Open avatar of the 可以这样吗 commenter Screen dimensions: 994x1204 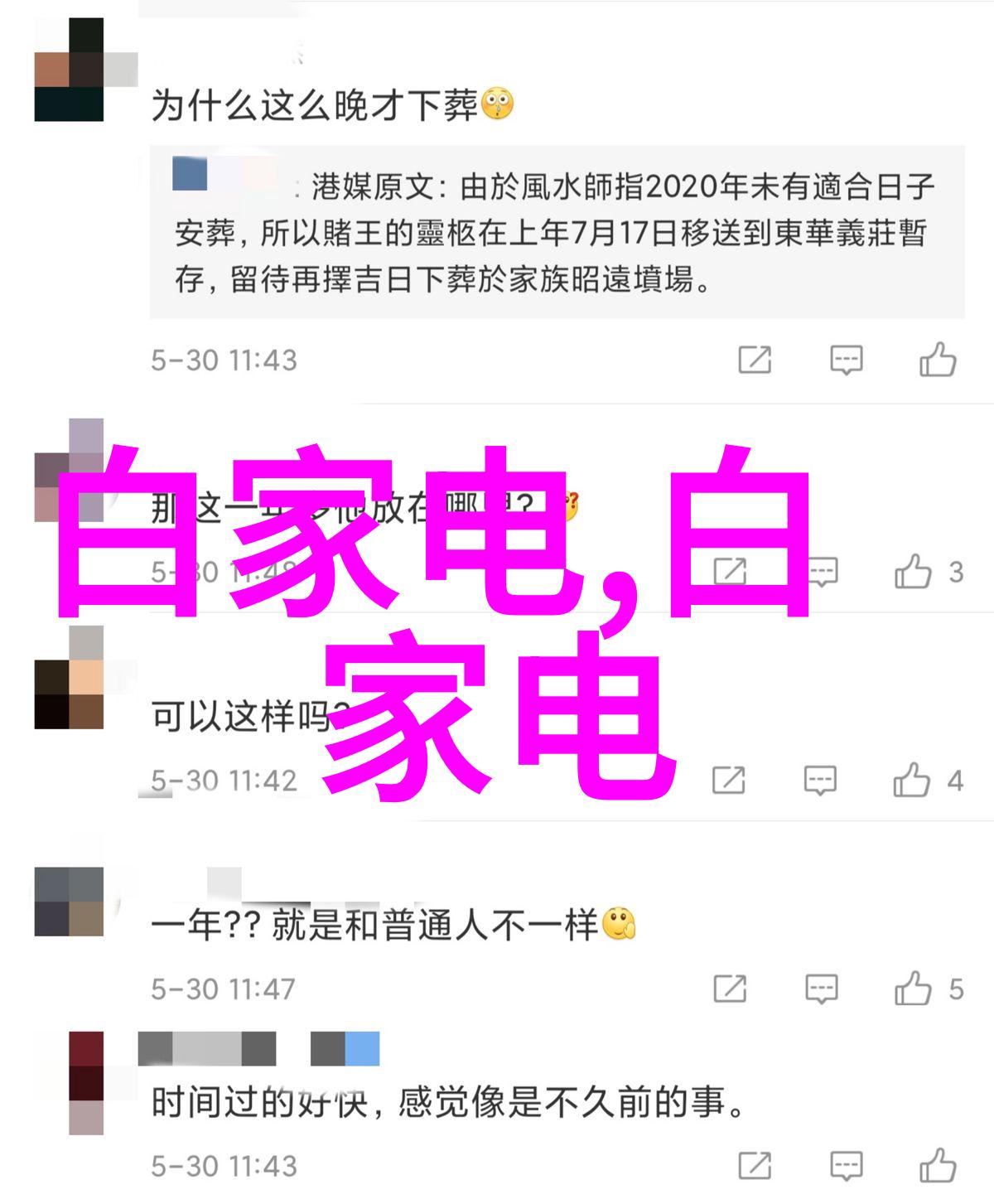coord(69,677)
